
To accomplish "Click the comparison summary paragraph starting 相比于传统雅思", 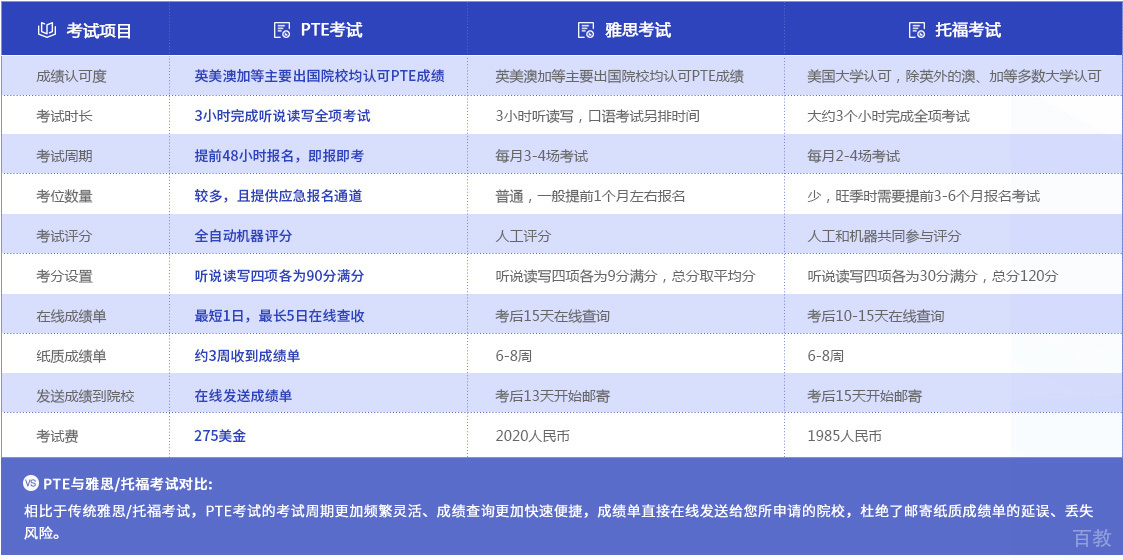I will [559, 522].
